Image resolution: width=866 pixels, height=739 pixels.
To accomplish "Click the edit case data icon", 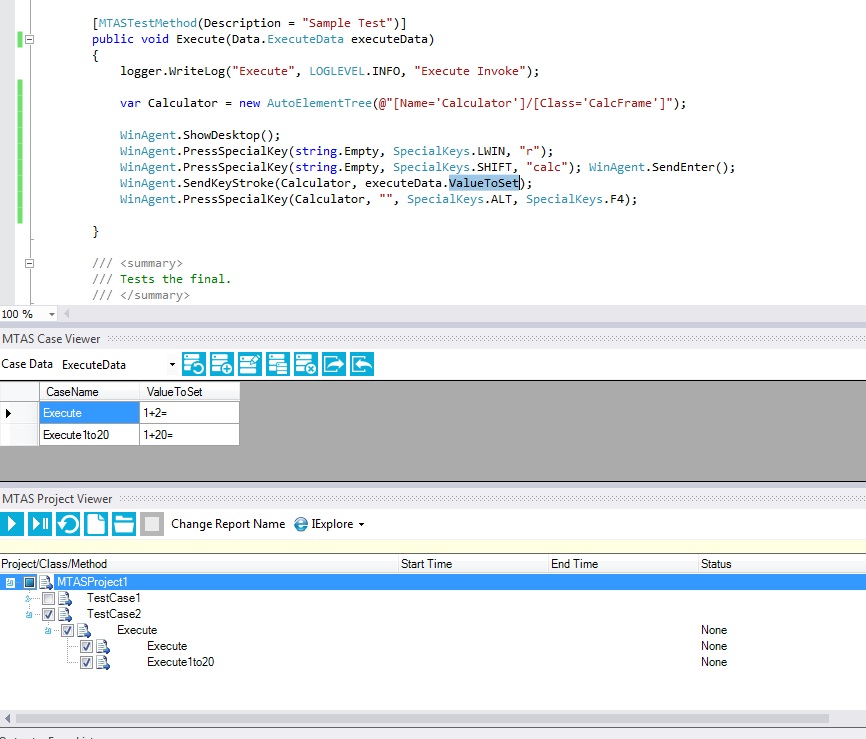I will (250, 365).
